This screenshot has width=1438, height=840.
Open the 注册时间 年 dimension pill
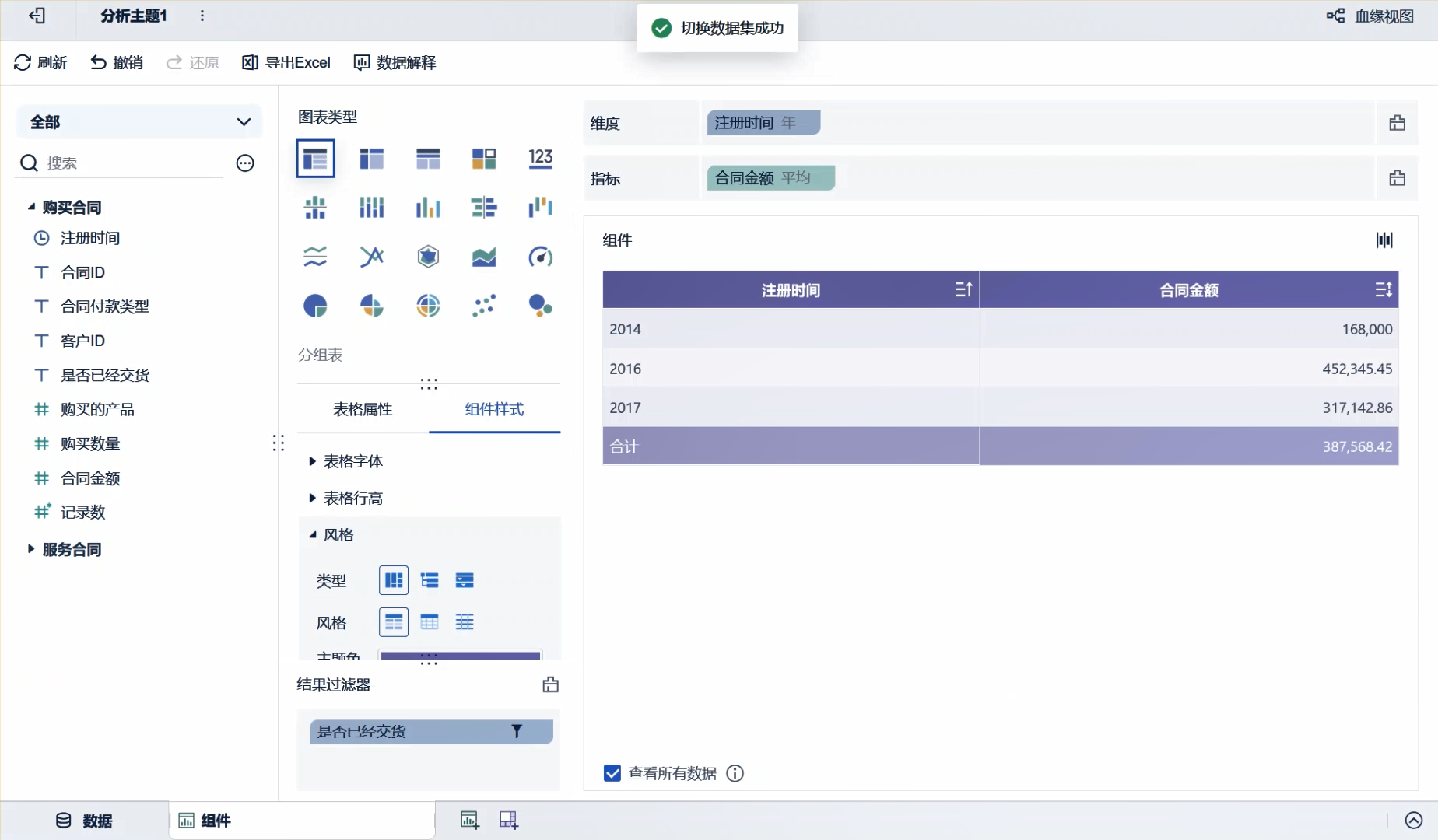click(x=763, y=123)
